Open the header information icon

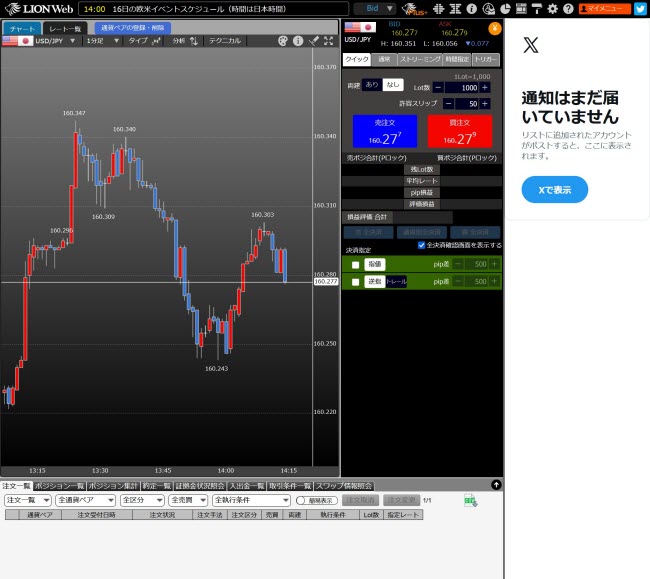(471, 9)
